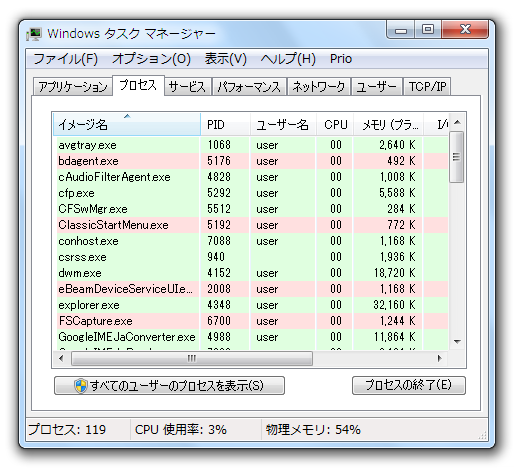
Task: Select the CFSwMgr.exe process
Action: point(252,209)
